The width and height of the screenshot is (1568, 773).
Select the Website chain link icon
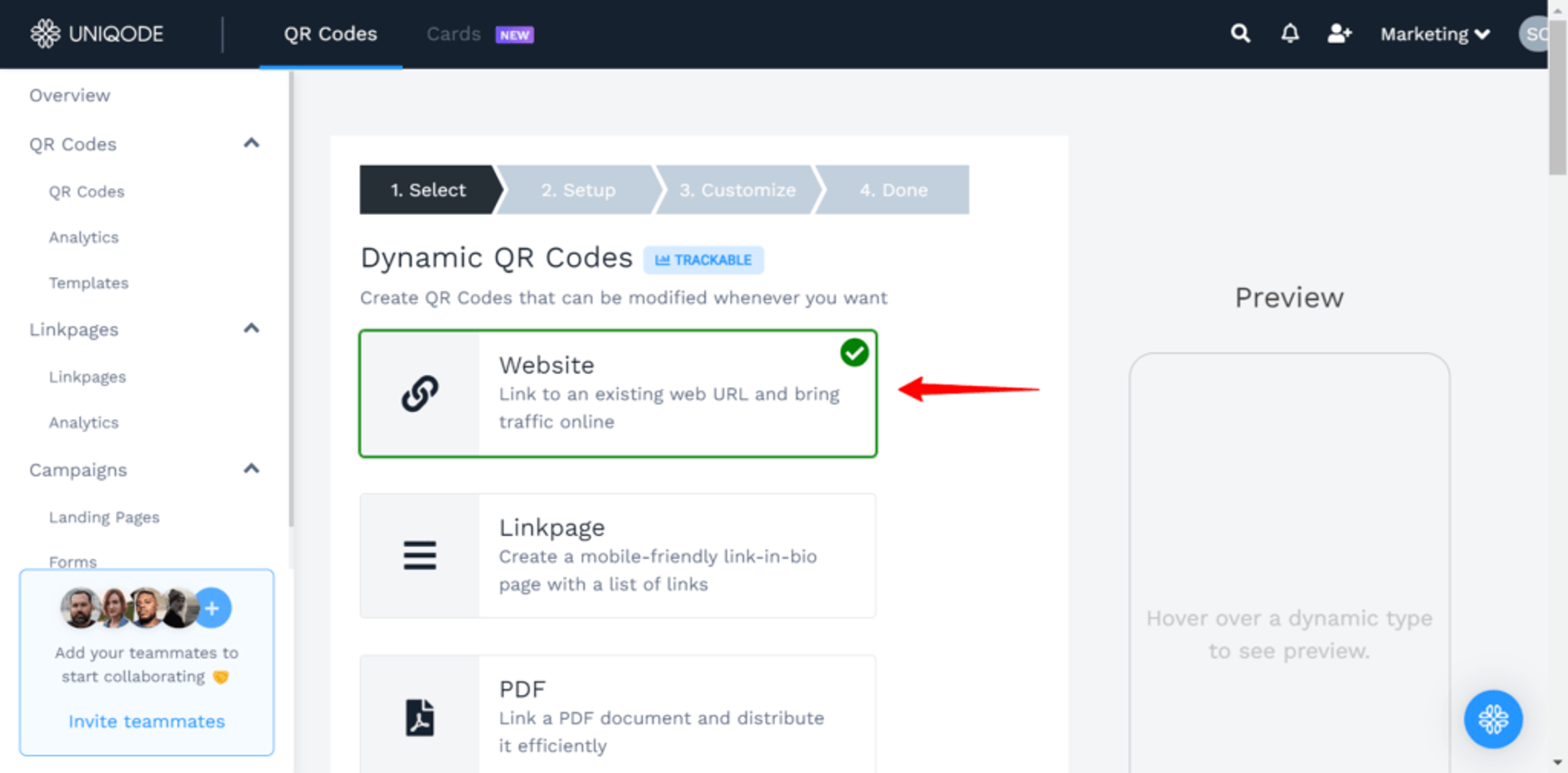419,393
